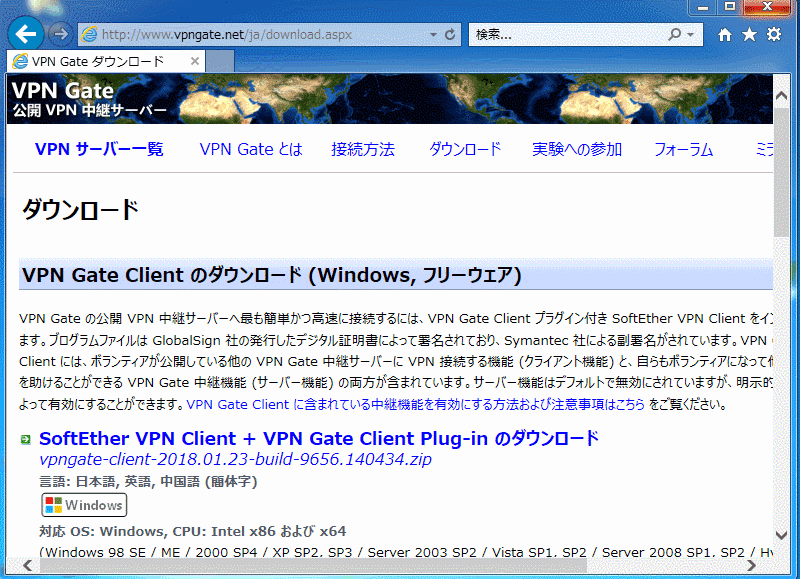This screenshot has height=579, width=800.
Task: Download vpngate-client-2018.01.23-build-9656.140434.zip
Action: click(236, 459)
